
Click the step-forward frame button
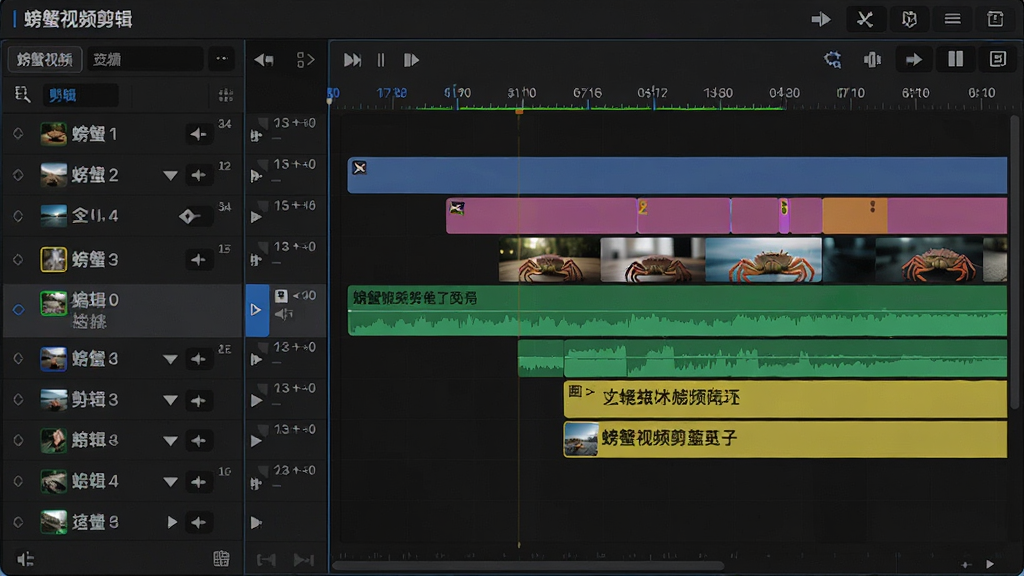[x=411, y=60]
